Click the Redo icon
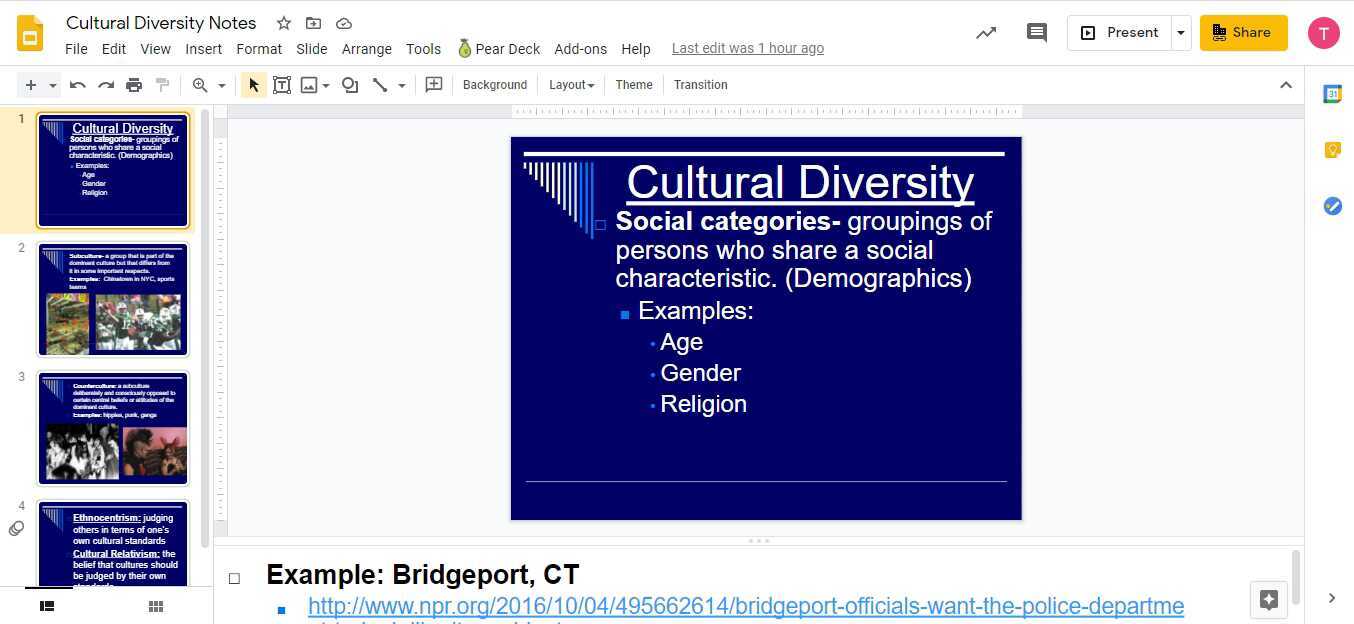1354x624 pixels. [106, 85]
